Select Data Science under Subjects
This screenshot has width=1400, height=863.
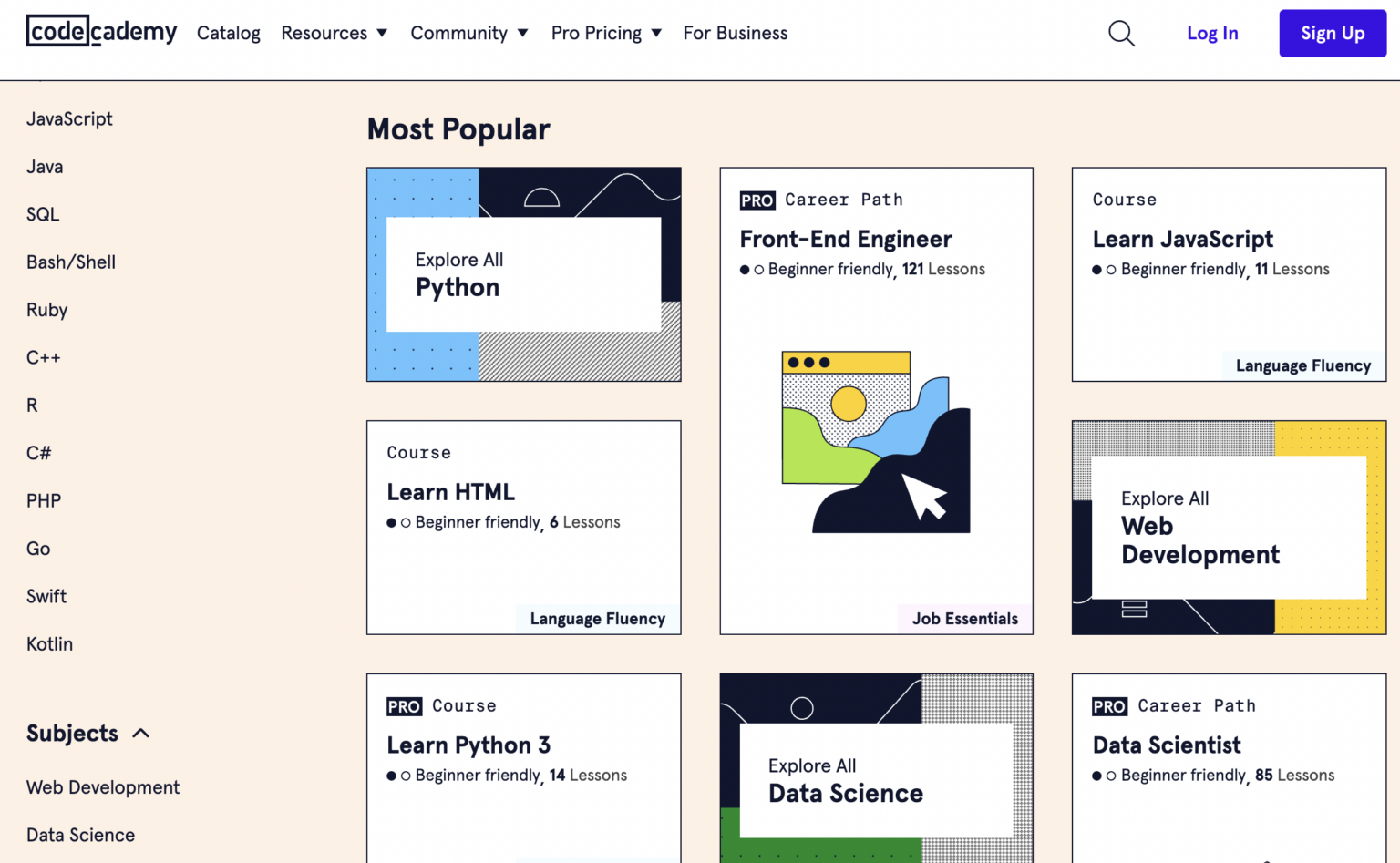[x=80, y=834]
